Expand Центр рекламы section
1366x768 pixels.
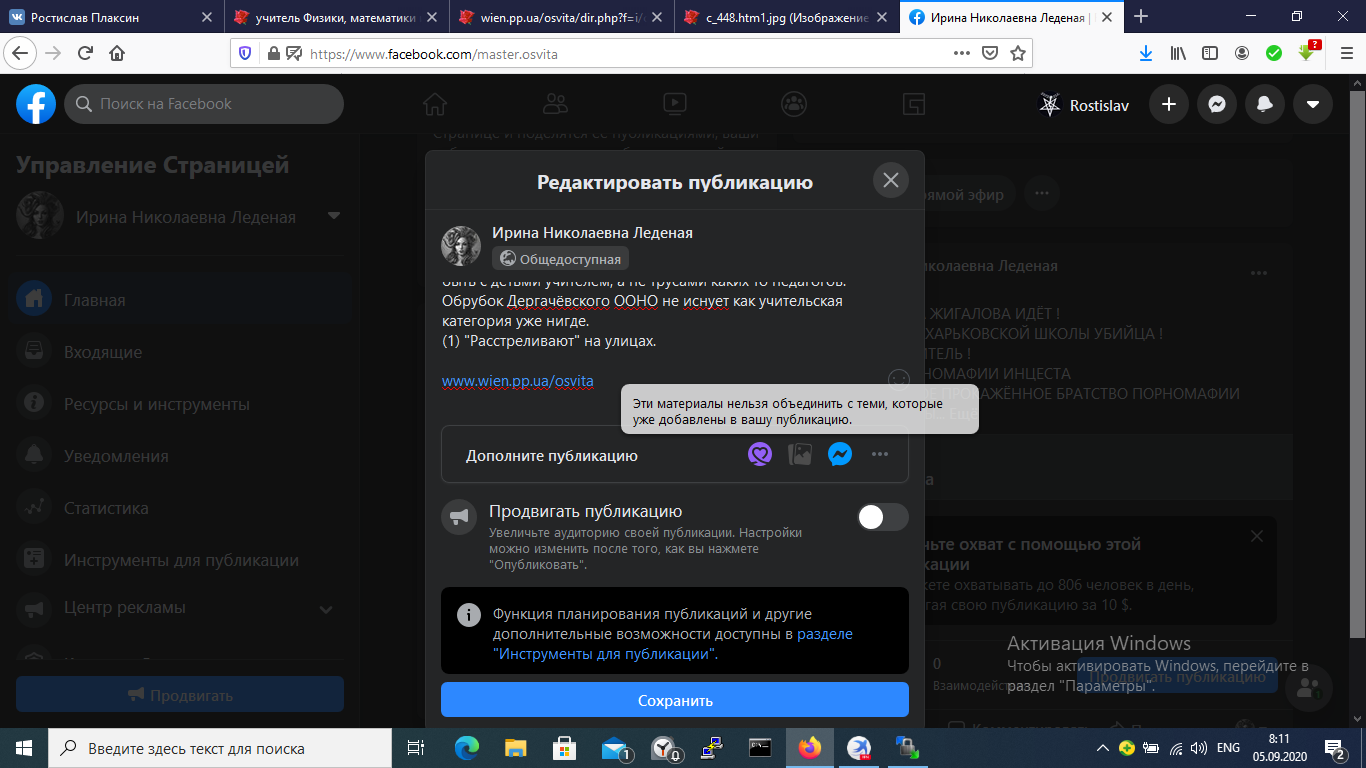tap(326, 609)
